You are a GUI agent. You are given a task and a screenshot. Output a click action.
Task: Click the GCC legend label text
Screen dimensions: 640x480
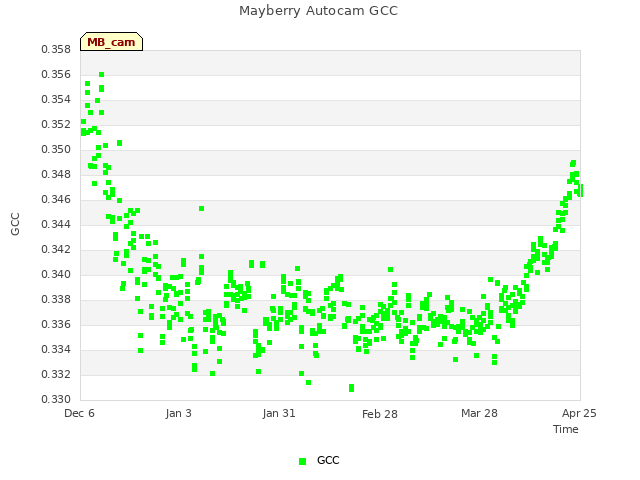point(328,460)
